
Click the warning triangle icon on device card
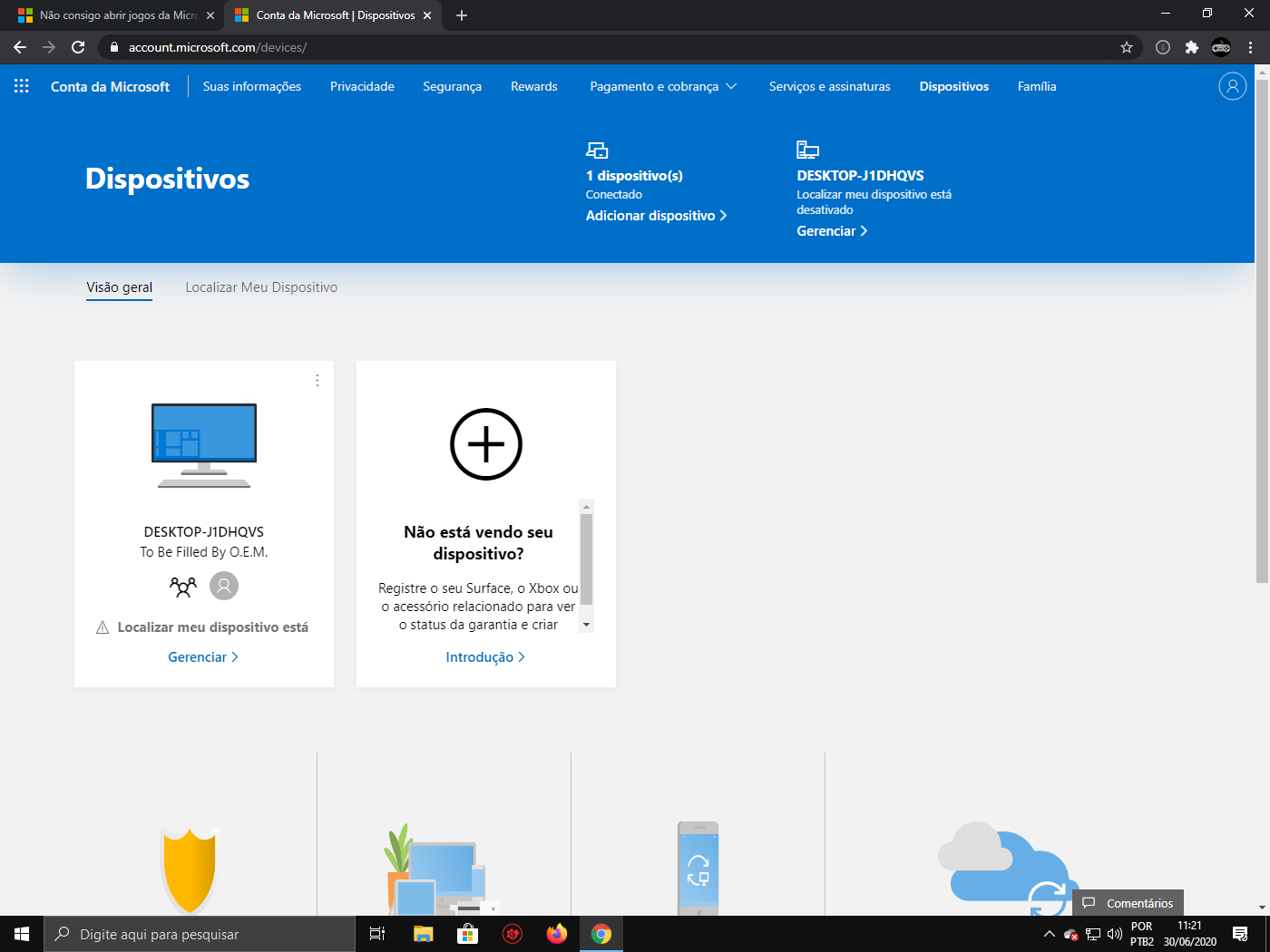pos(103,627)
